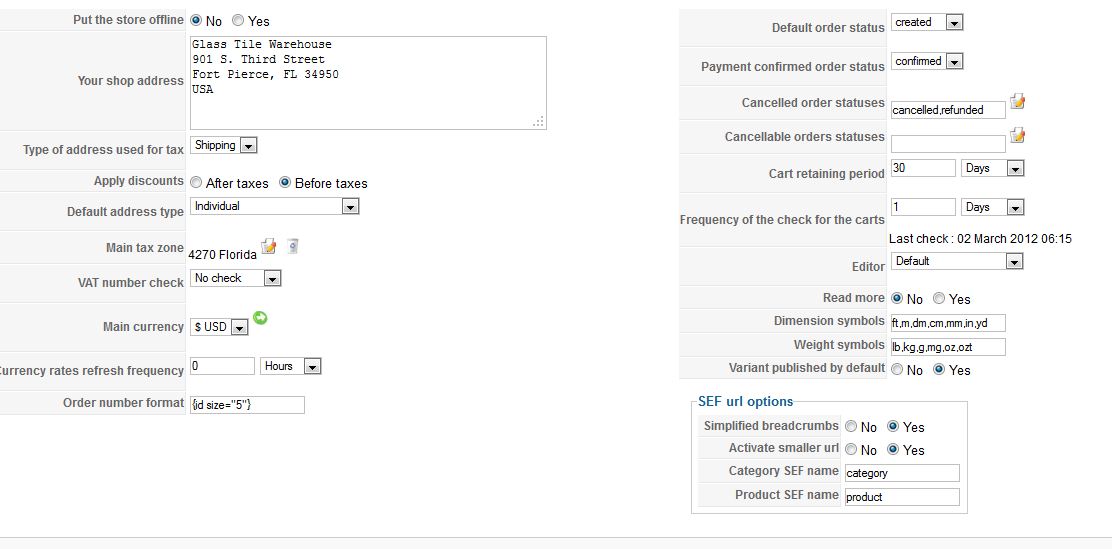Click trash icon to remove Florida tax zone

tap(292, 246)
